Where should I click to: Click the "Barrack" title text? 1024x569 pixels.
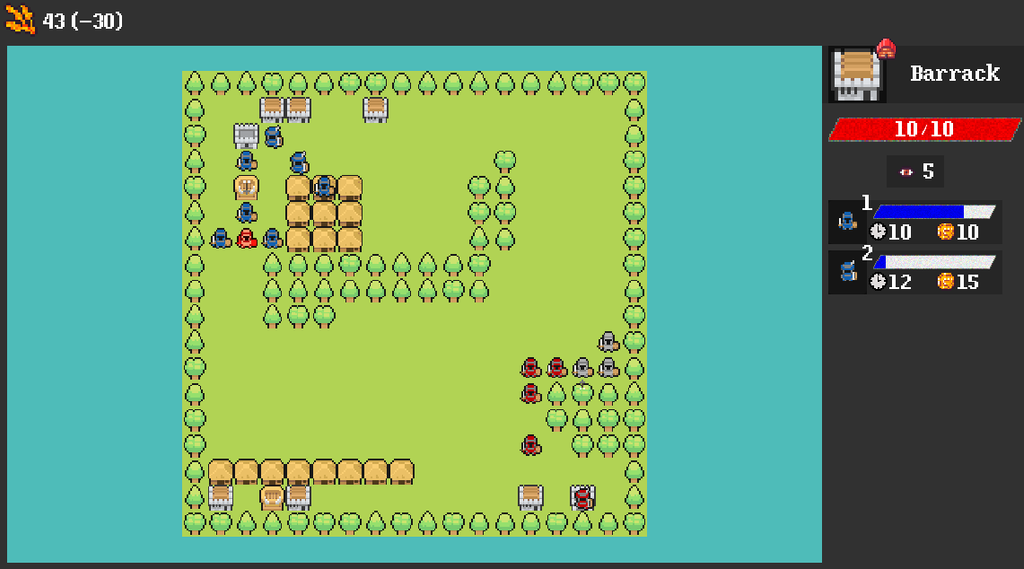coord(955,73)
